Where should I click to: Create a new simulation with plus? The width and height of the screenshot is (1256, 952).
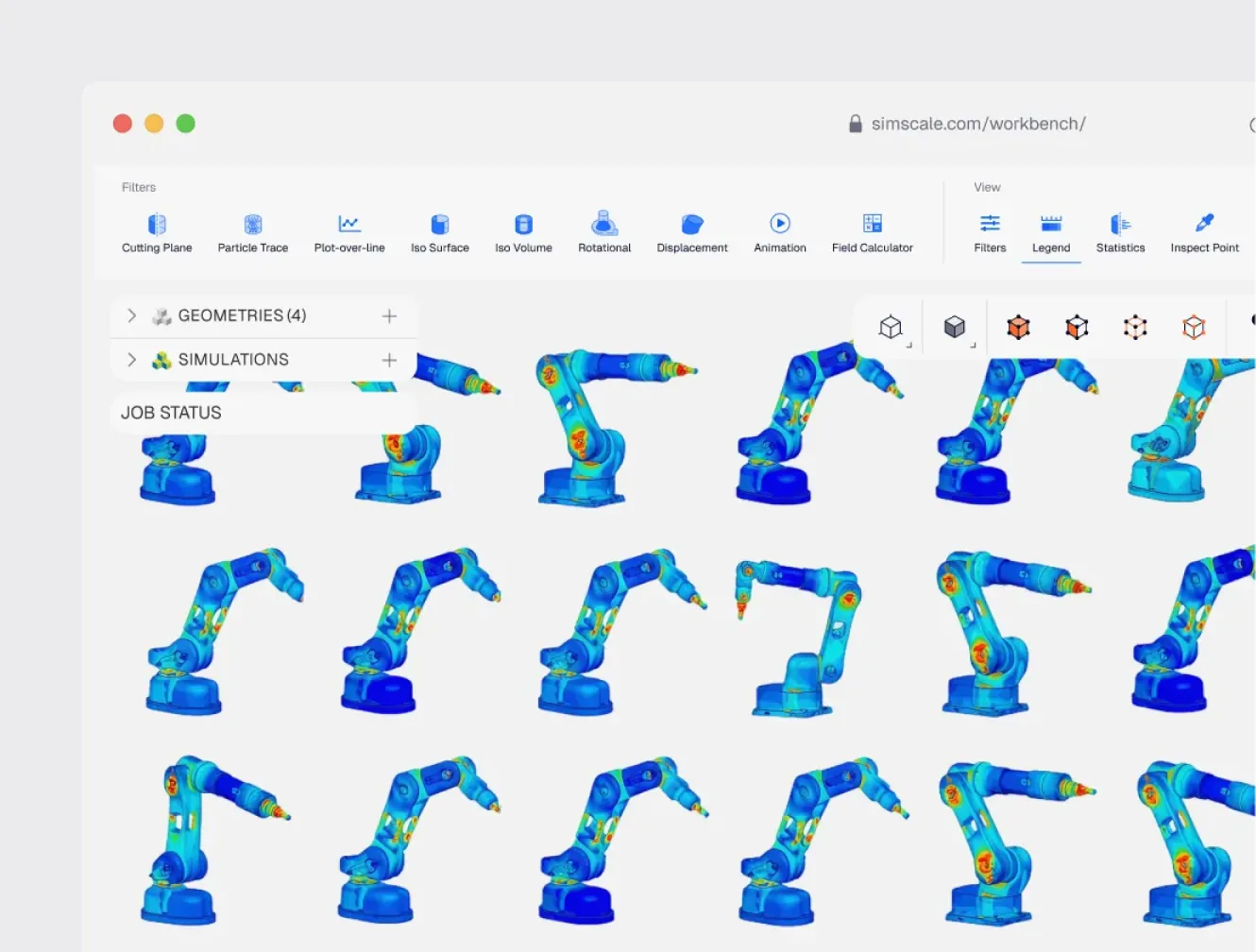389,360
